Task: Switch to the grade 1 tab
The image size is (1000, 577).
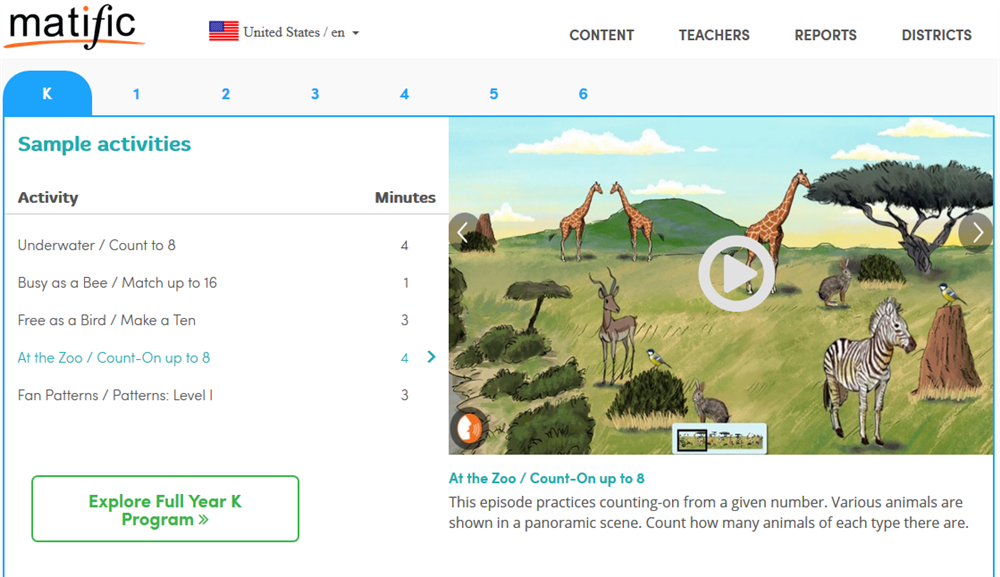Action: tap(136, 94)
